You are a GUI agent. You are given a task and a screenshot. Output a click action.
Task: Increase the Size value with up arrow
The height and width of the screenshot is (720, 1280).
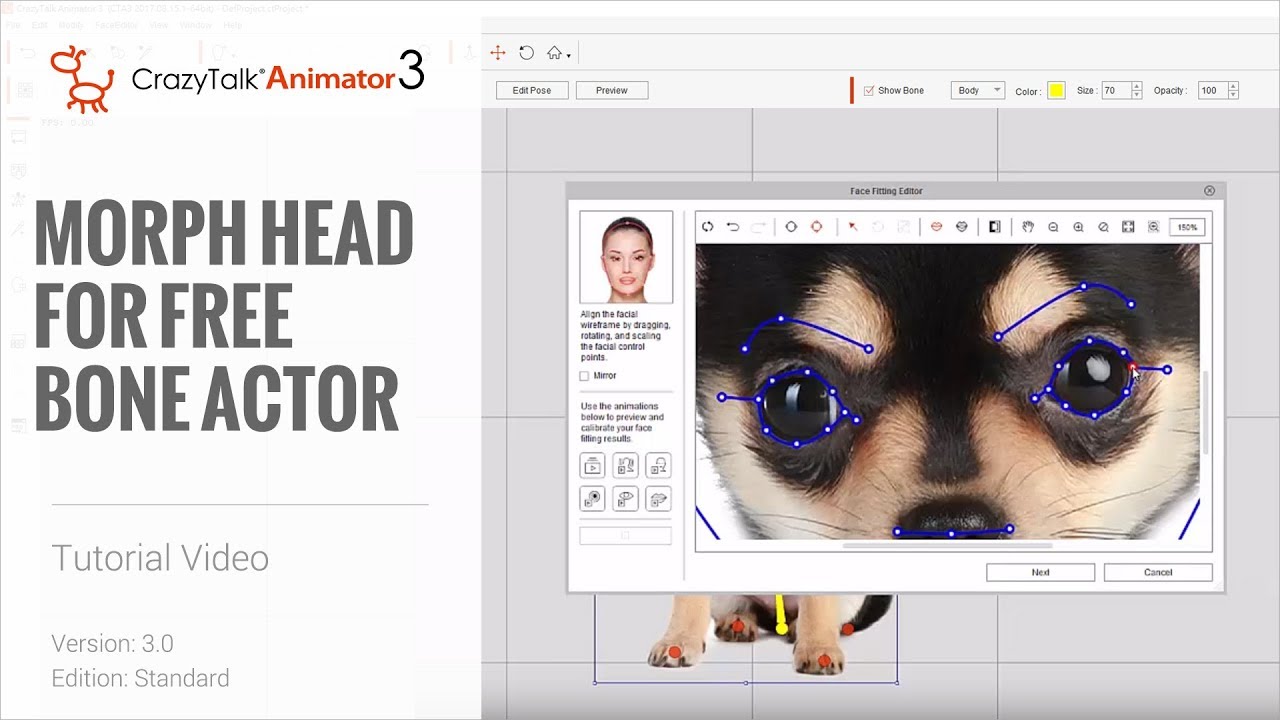pos(1137,86)
